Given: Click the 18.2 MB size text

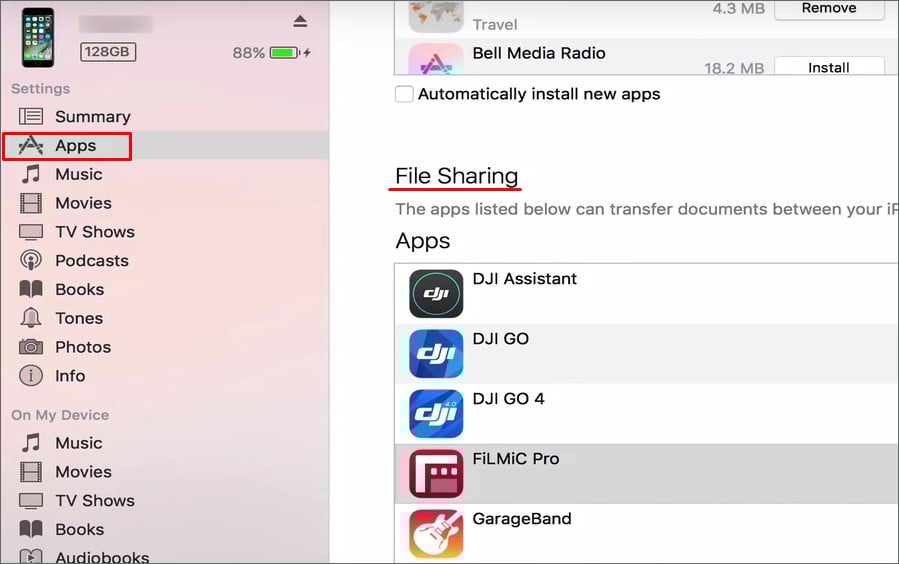Looking at the screenshot, I should coord(734,68).
